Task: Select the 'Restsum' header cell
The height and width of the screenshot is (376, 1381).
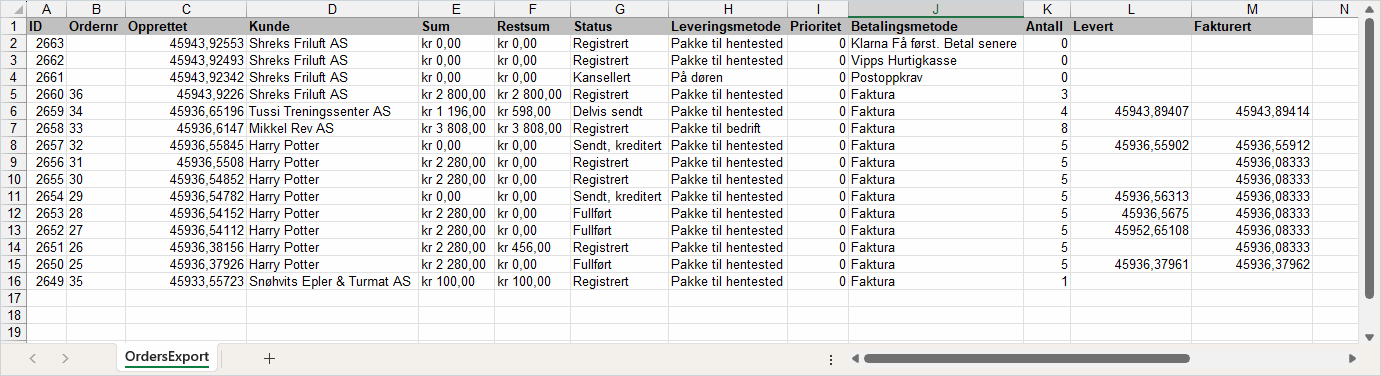Action: point(532,26)
